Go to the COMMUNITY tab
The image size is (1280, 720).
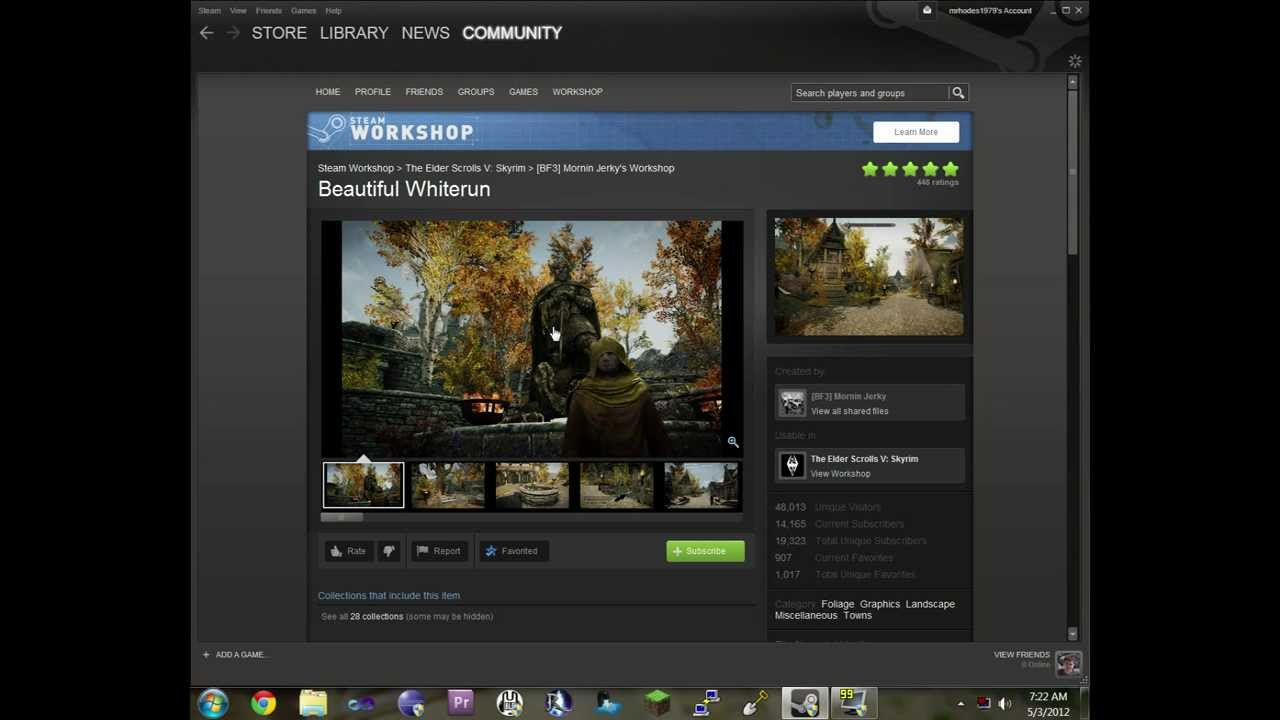(x=512, y=33)
